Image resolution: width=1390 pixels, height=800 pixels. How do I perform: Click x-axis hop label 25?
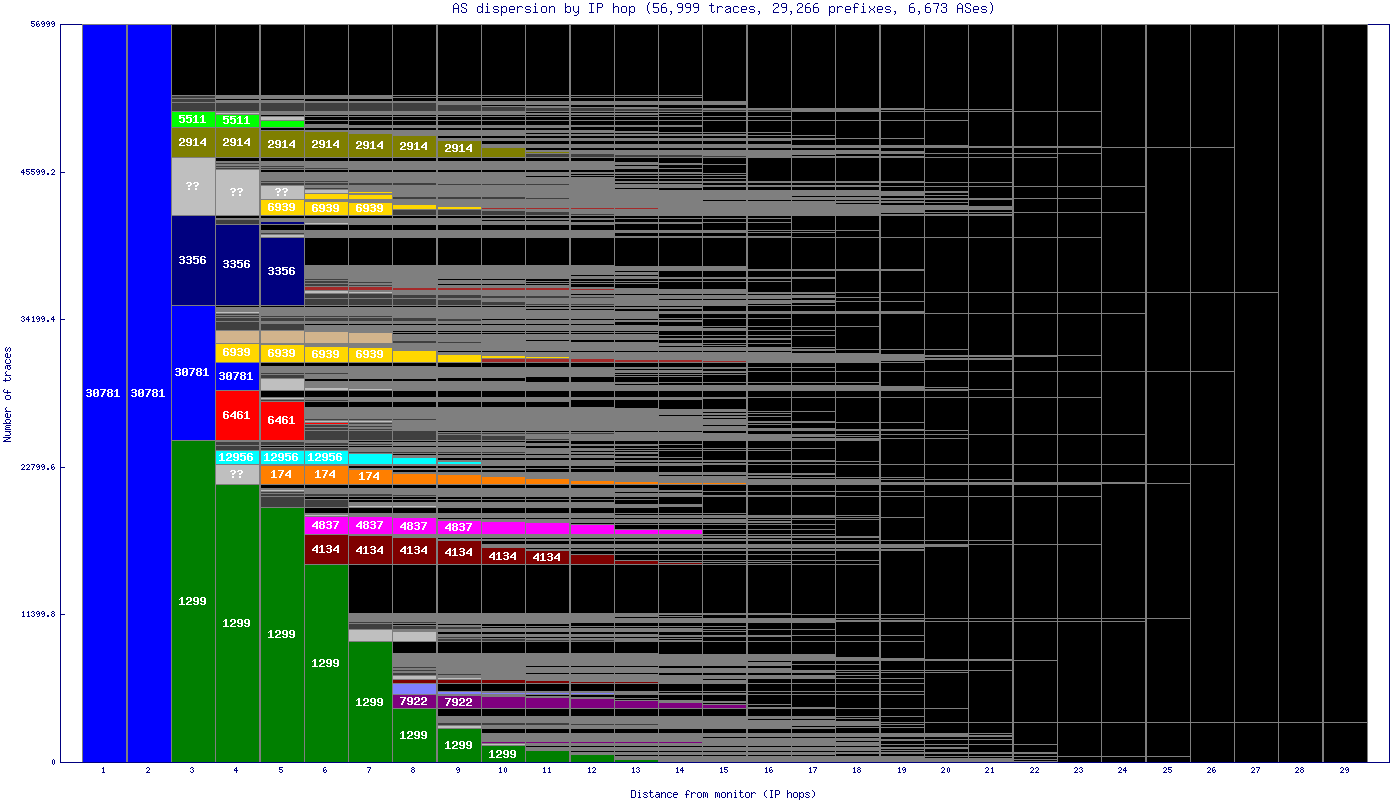pyautogui.click(x=1167, y=771)
